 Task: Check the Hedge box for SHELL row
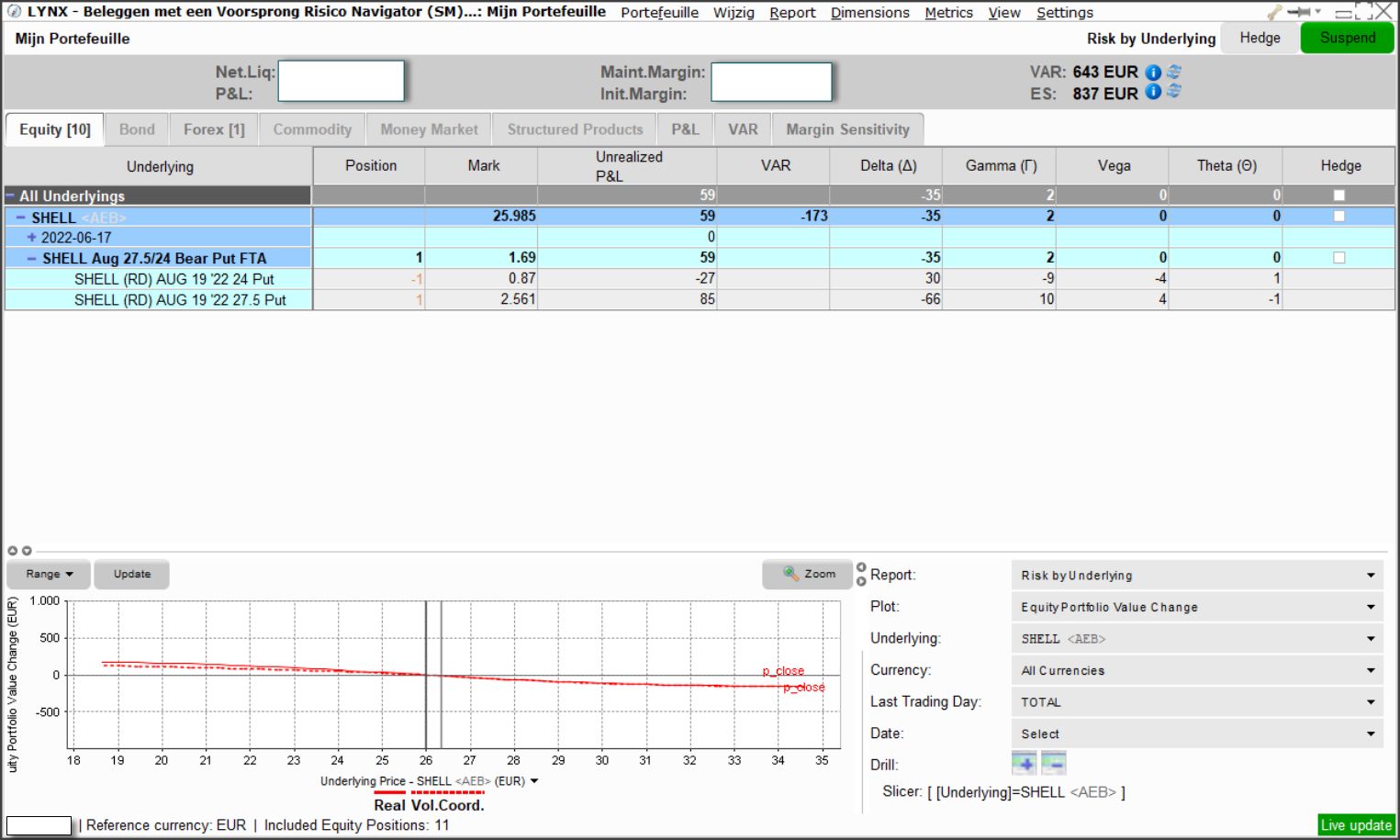(1338, 217)
